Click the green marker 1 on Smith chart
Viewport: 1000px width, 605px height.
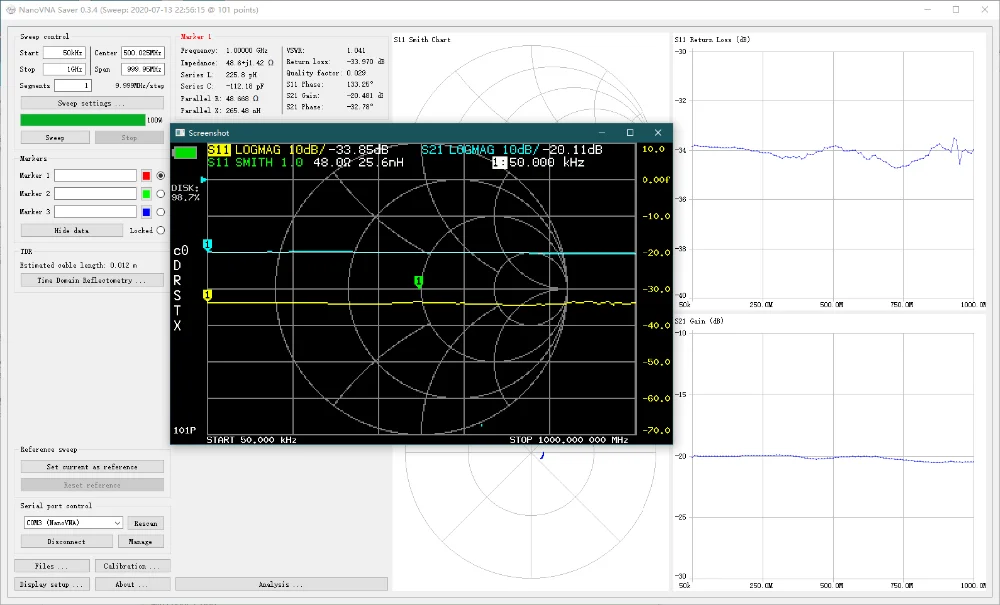(x=419, y=282)
